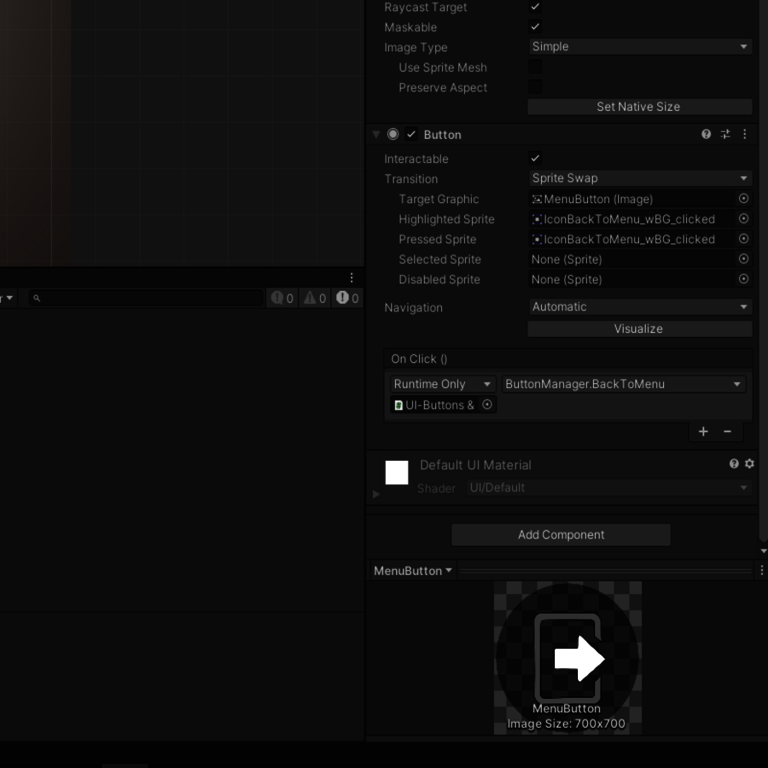Click the Navigation property label
This screenshot has width=768, height=768.
coord(413,308)
